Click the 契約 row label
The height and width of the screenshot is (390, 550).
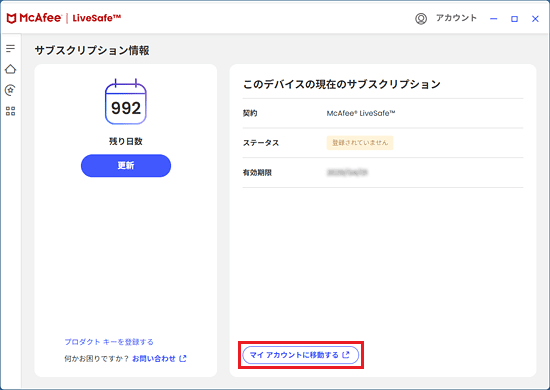[250, 113]
